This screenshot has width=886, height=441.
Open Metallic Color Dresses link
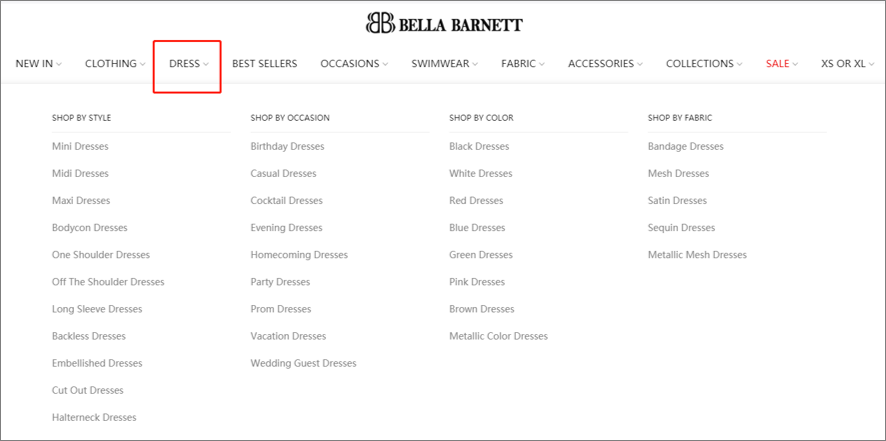[x=498, y=336]
